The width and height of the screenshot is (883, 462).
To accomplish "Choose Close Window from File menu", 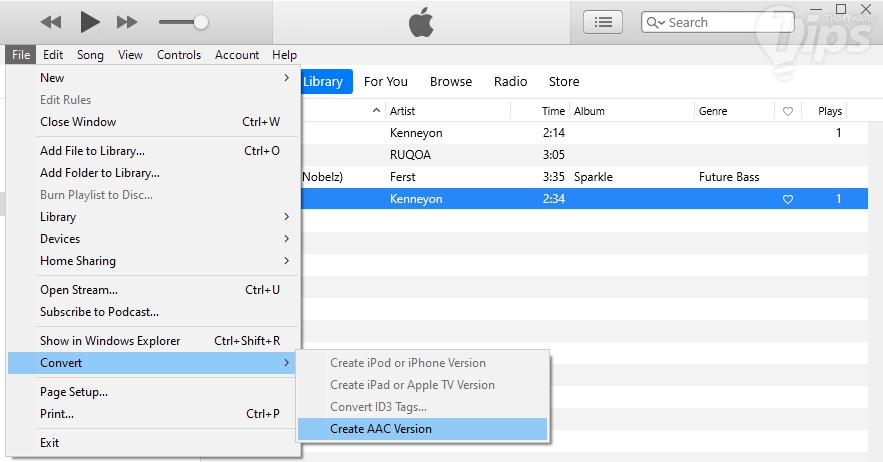I will [x=154, y=122].
